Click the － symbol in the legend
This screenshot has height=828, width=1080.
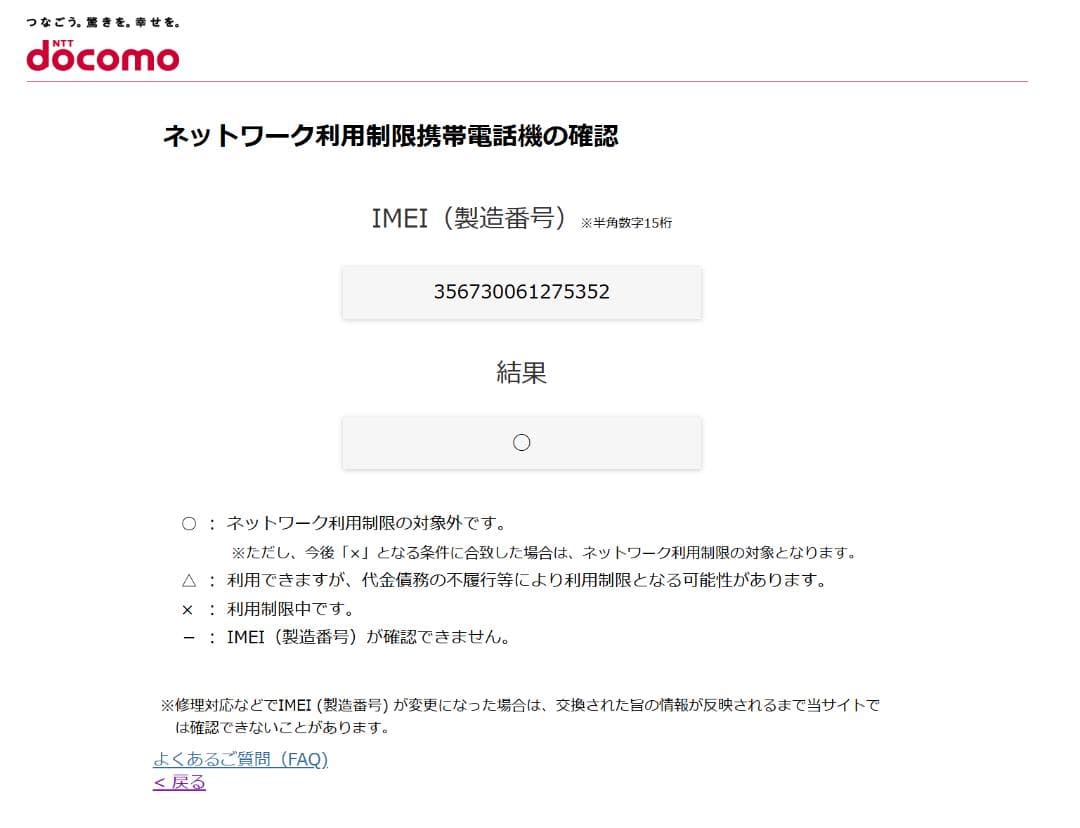click(x=186, y=635)
